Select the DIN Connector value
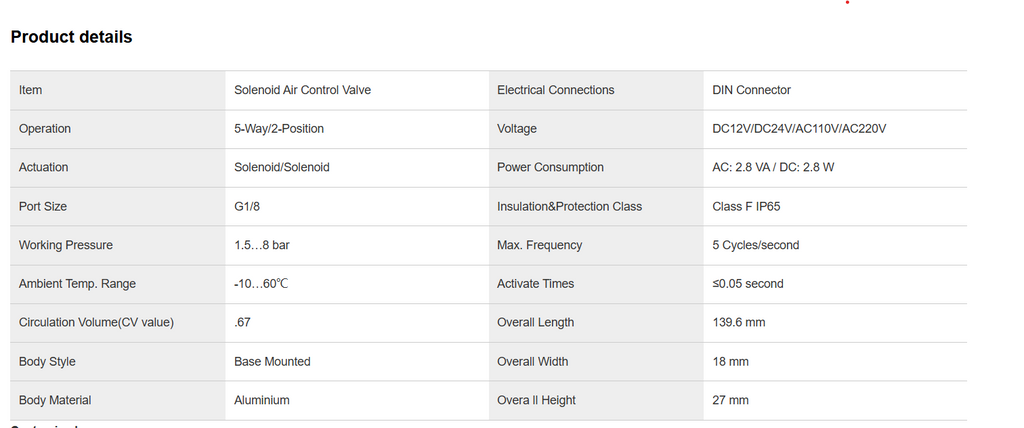The width and height of the screenshot is (1024, 428). point(751,90)
